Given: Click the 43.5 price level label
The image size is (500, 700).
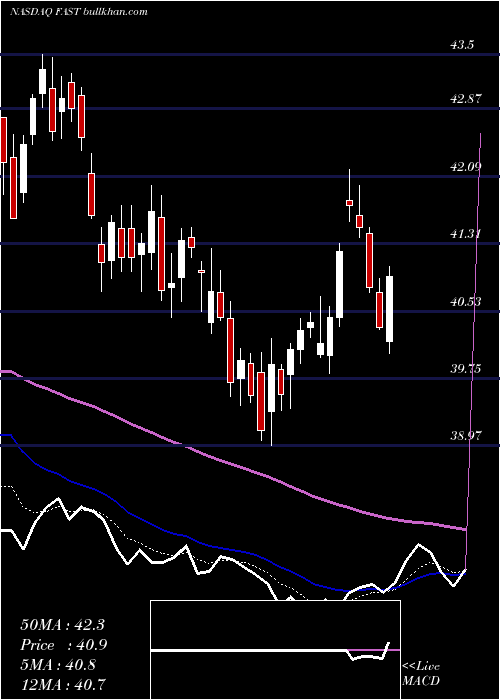Looking at the screenshot, I should 462,45.
